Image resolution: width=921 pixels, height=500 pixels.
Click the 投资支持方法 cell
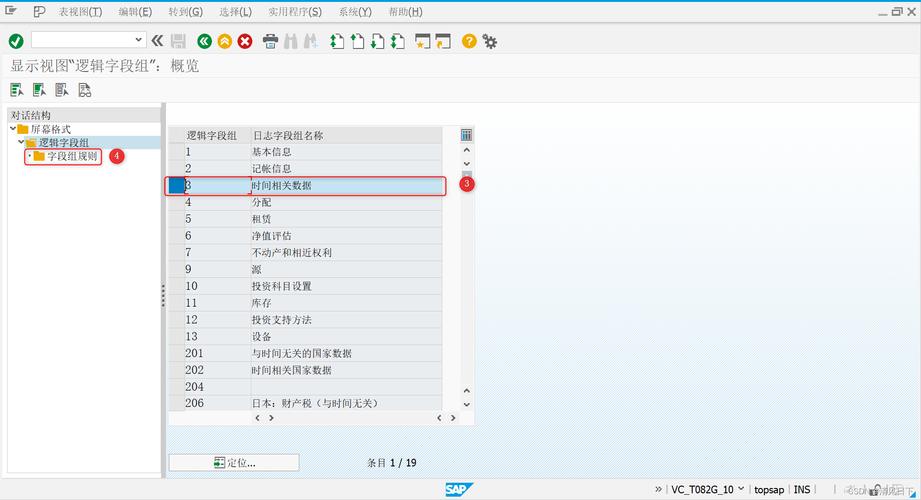[x=347, y=320]
